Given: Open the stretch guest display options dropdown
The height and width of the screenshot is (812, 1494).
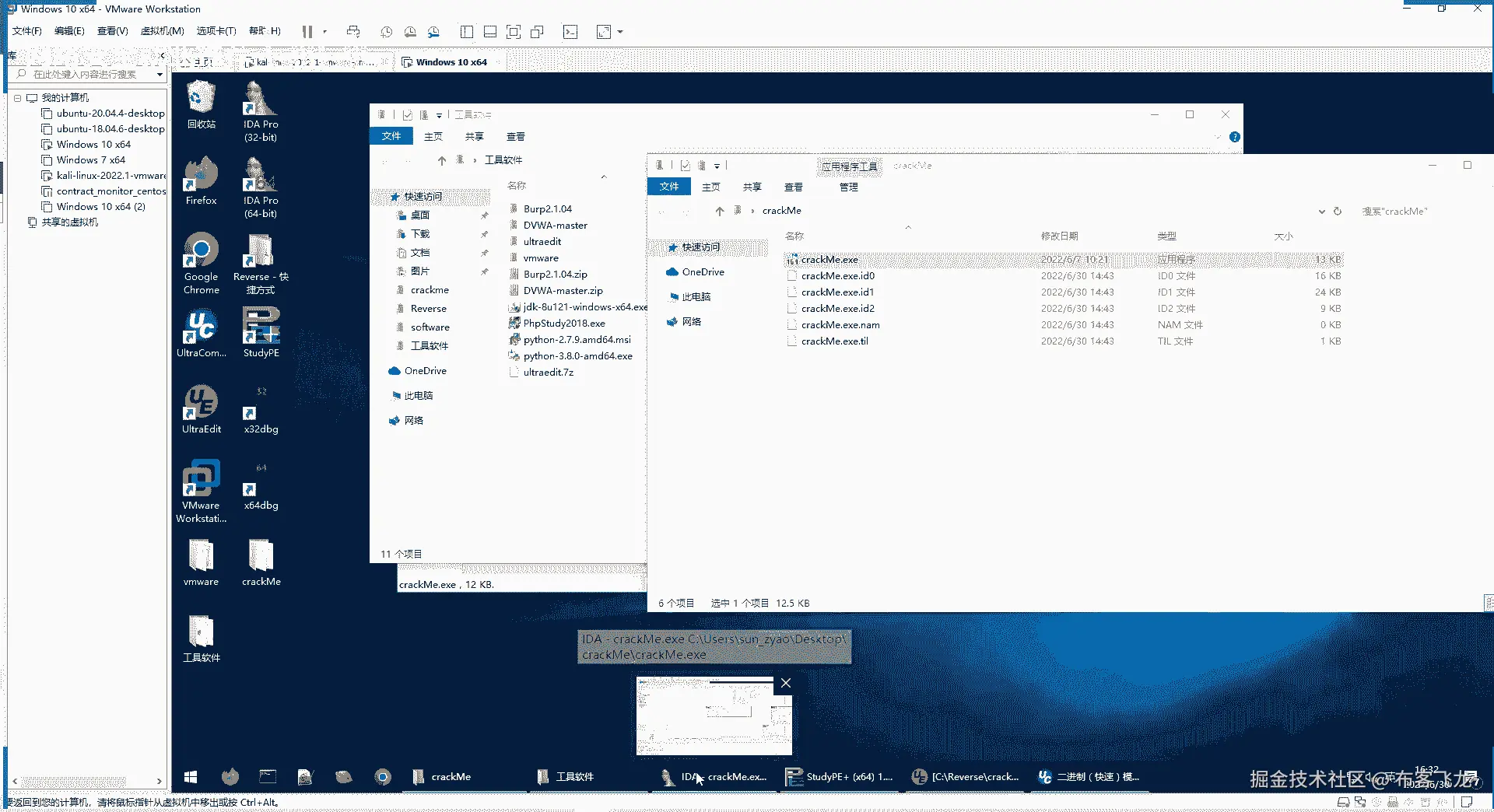Looking at the screenshot, I should coord(620,32).
